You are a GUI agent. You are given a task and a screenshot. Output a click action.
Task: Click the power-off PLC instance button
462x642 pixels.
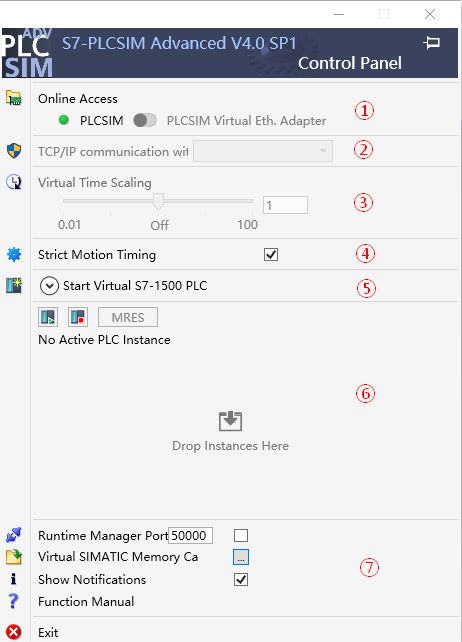coord(78,317)
